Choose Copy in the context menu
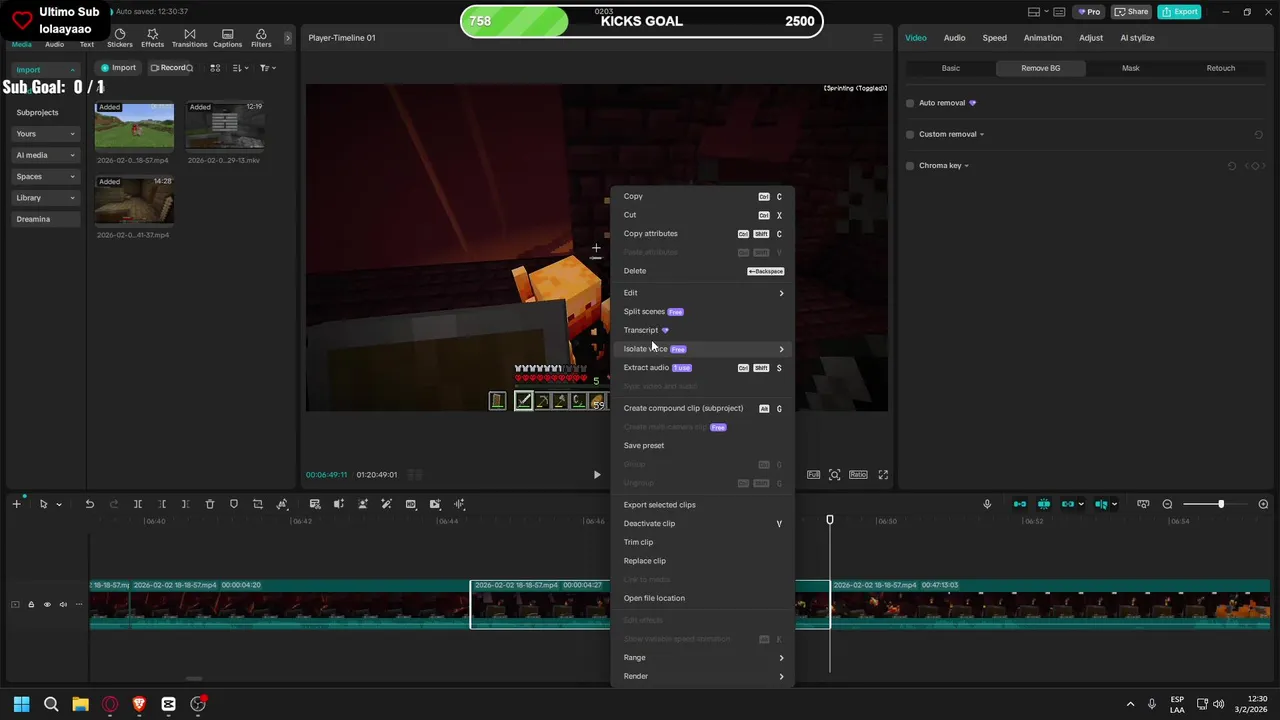 (x=703, y=196)
